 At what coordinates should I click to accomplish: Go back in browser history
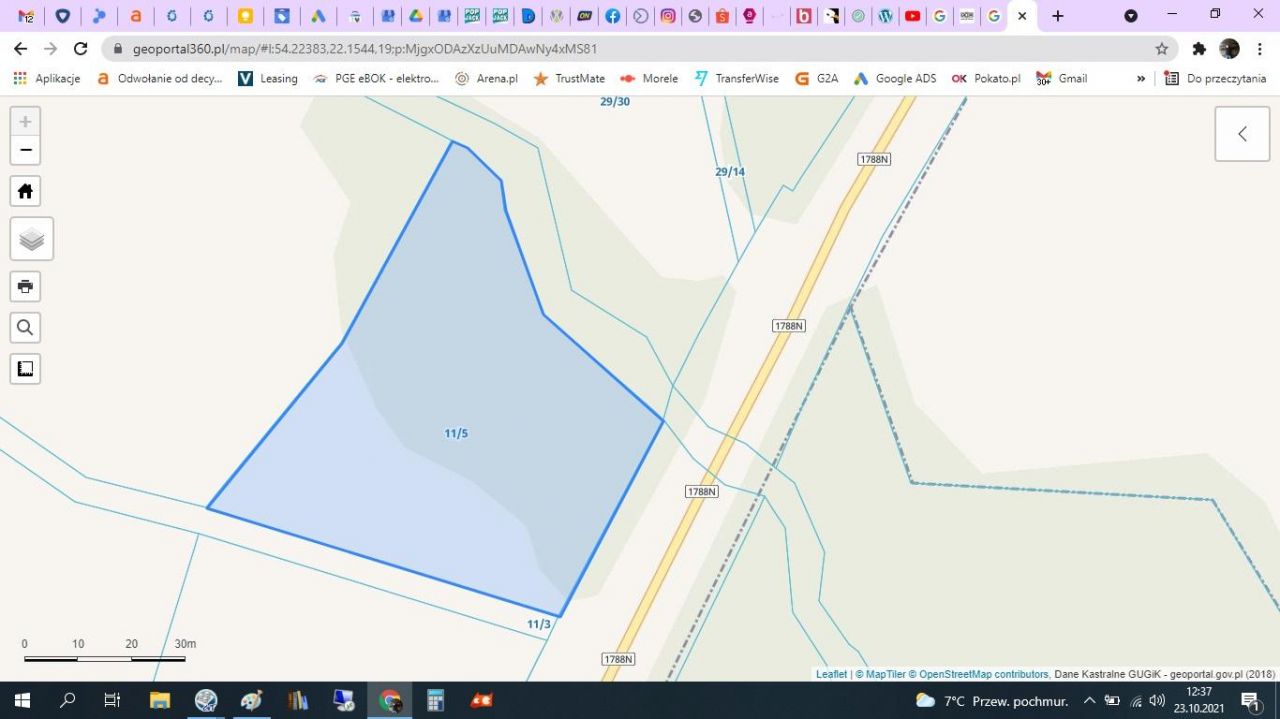(20, 48)
